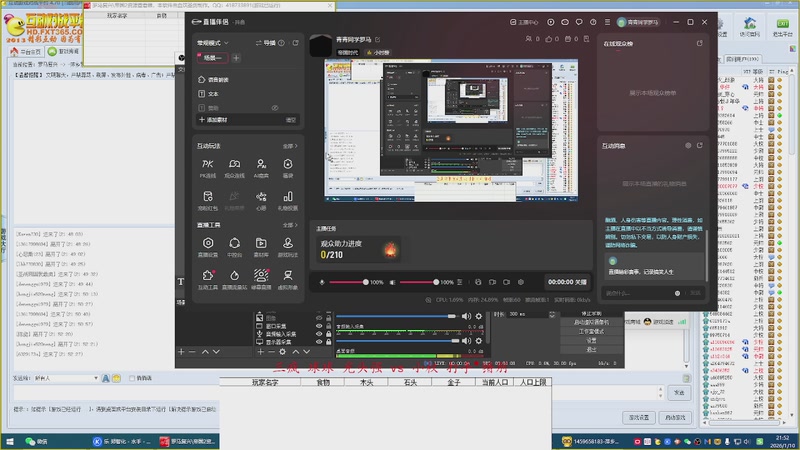The height and width of the screenshot is (450, 800).
Task: Mute the microphone in live companion
Action: click(x=322, y=282)
